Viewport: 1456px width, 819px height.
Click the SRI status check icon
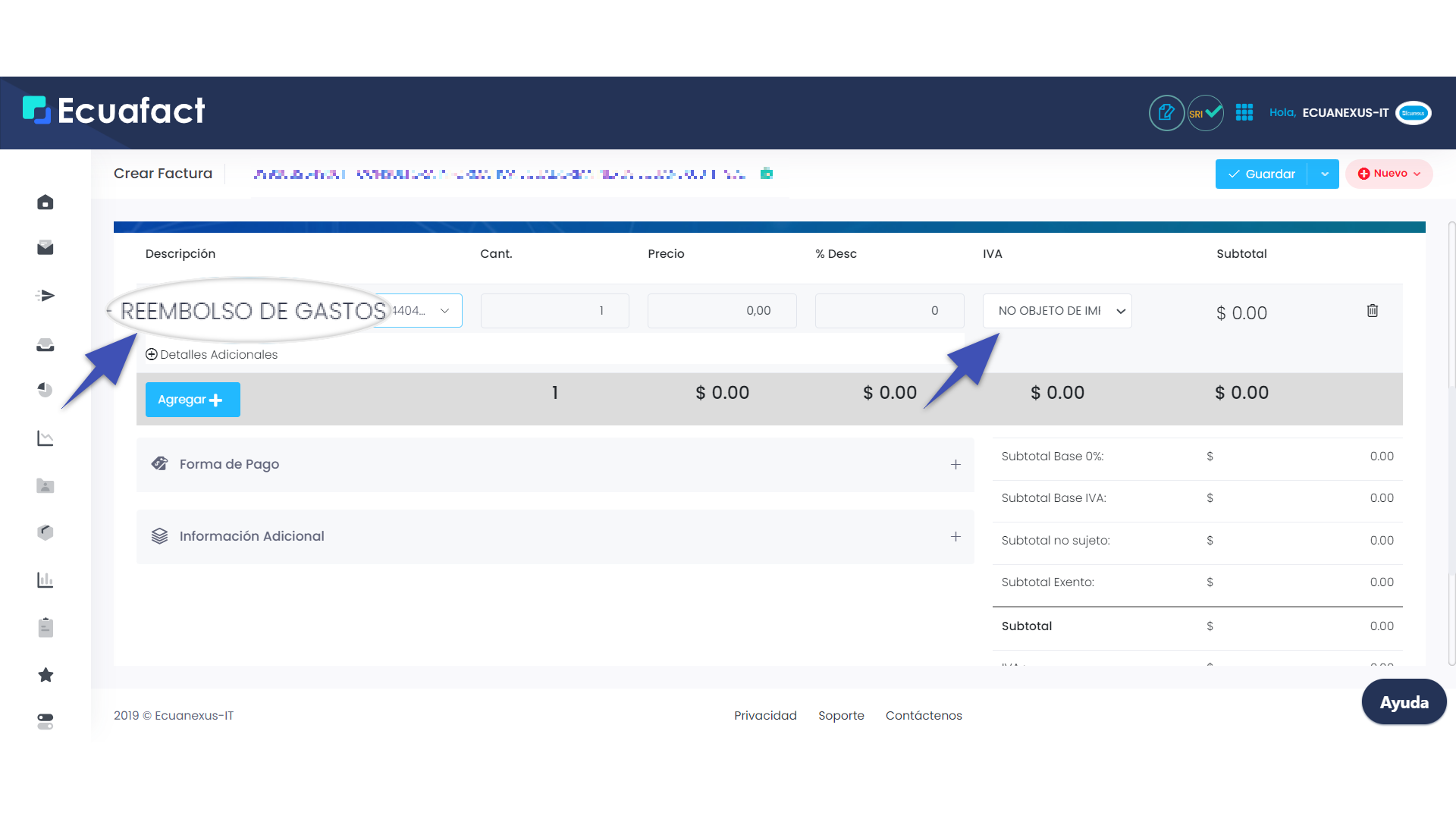(x=1205, y=113)
